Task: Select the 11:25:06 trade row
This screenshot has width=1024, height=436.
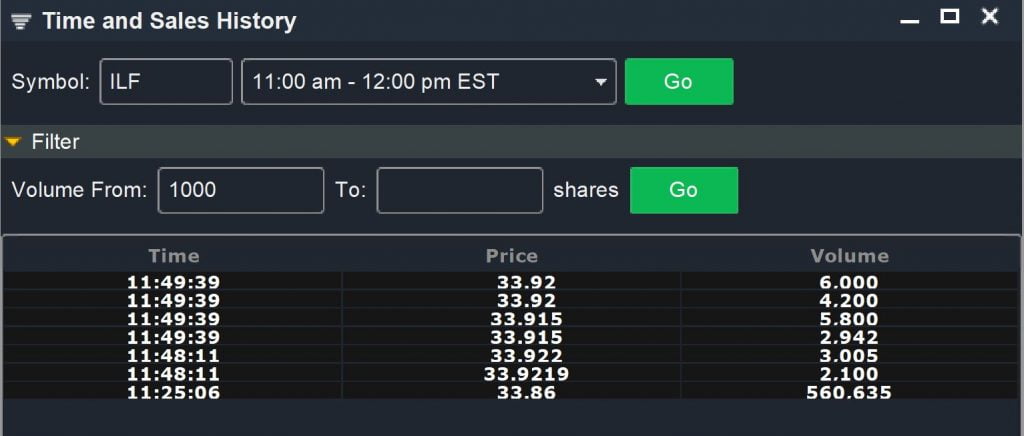Action: tap(511, 392)
